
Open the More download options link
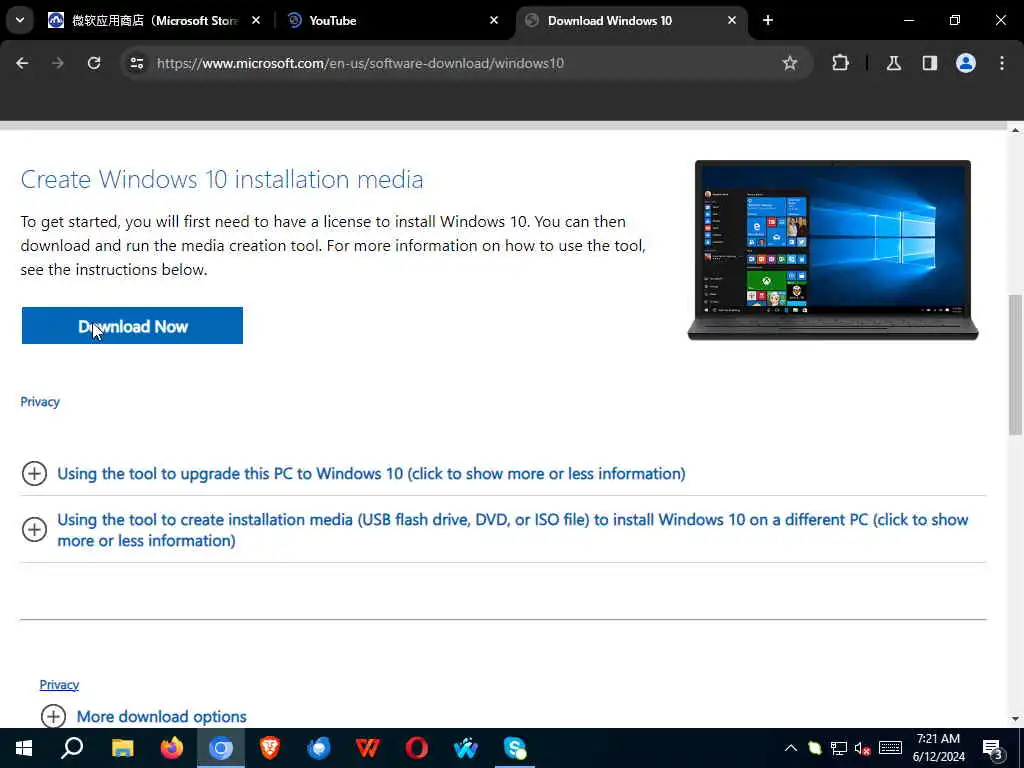[161, 716]
